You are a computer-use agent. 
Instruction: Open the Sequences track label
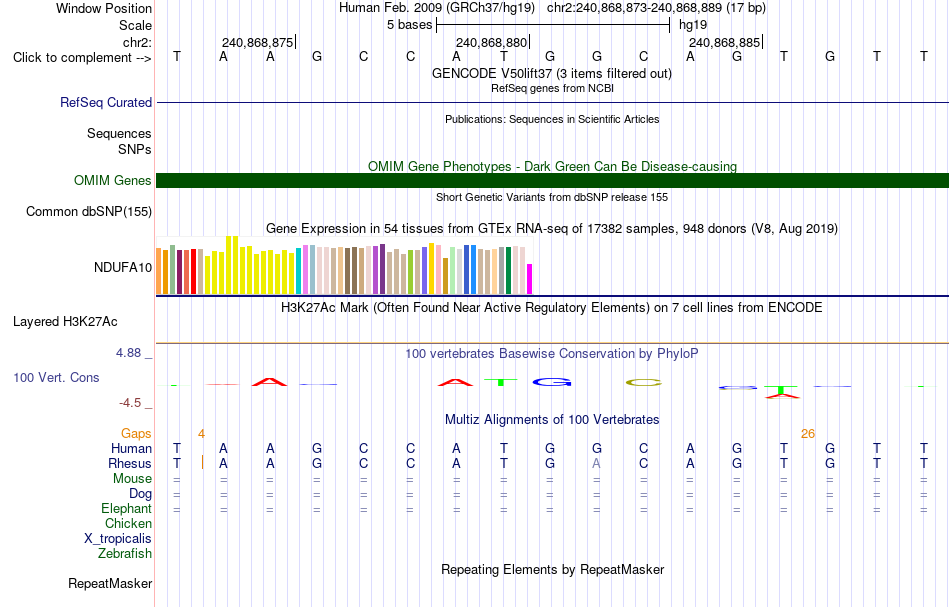pyautogui.click(x=119, y=133)
